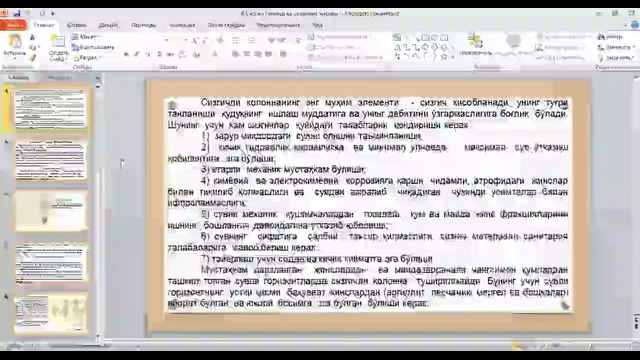Open PowerPoint Help blue icon
The image size is (640, 360).
click(x=635, y=25)
